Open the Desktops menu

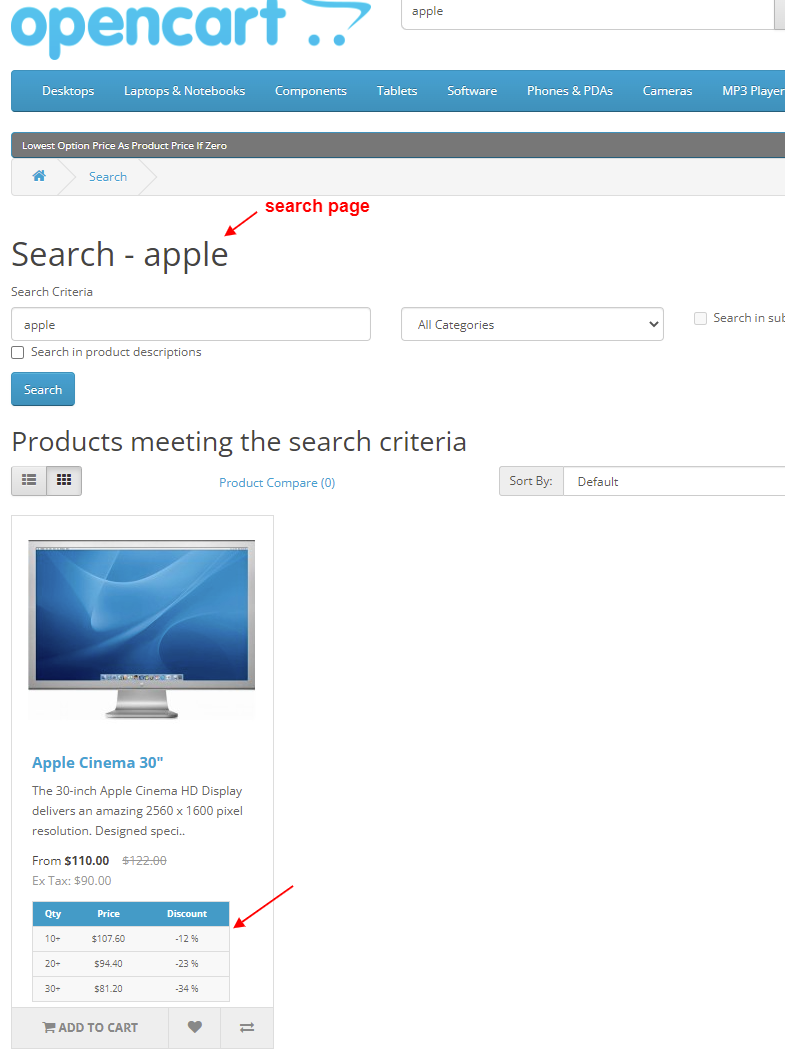(x=68, y=91)
